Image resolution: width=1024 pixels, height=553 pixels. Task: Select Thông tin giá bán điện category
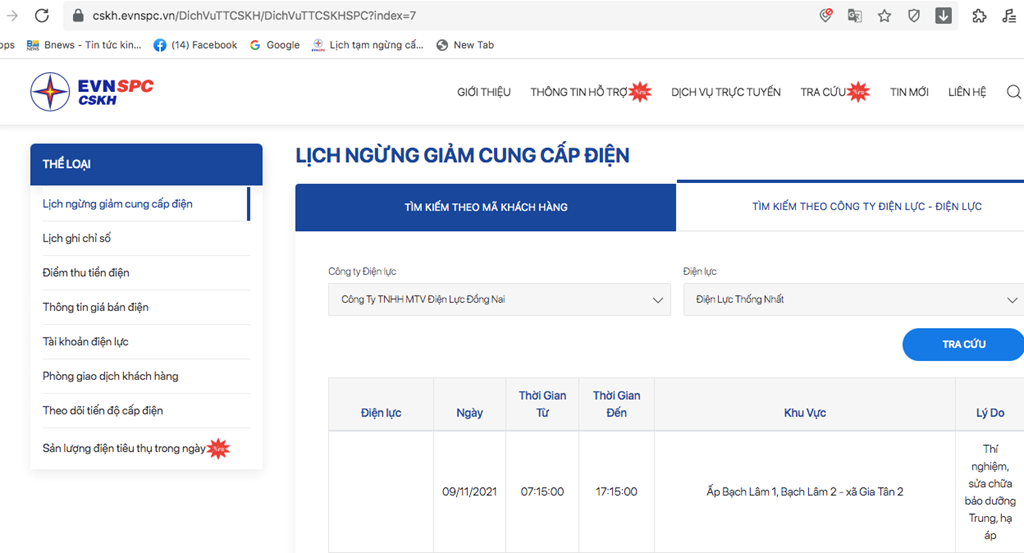(x=95, y=307)
